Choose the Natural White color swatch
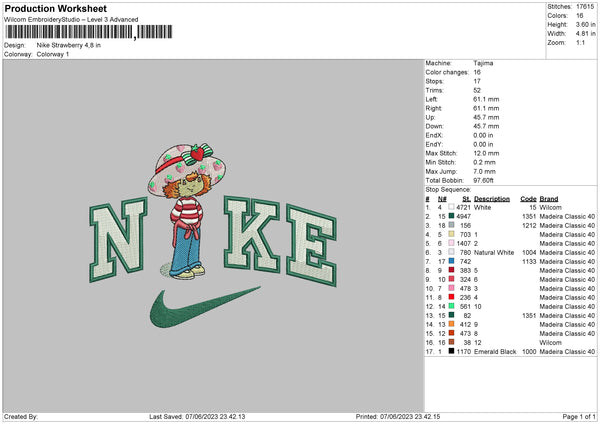Screen dimensions: 600x424 pos(452,252)
